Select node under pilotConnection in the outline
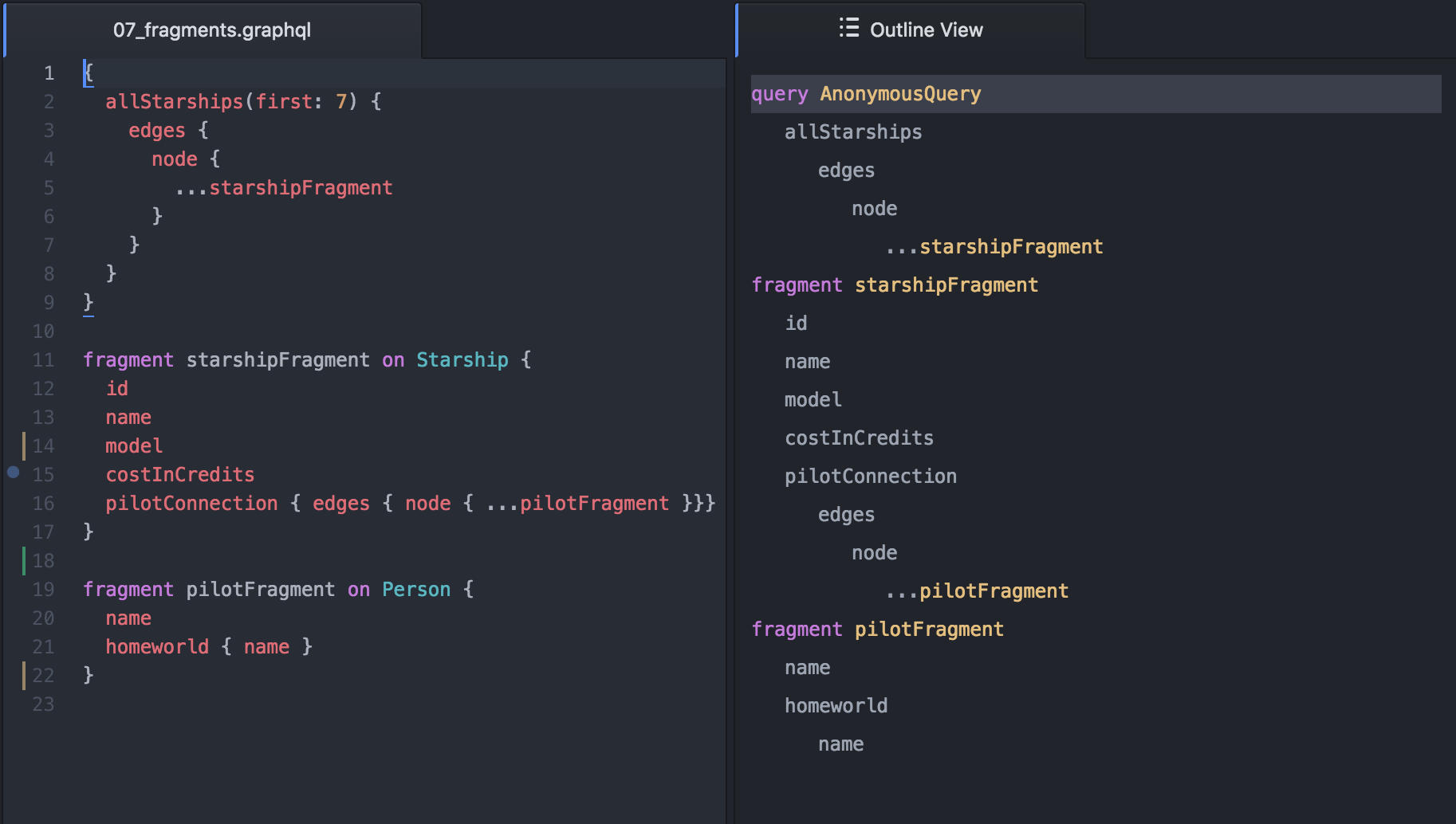The height and width of the screenshot is (824, 1456). coord(874,553)
